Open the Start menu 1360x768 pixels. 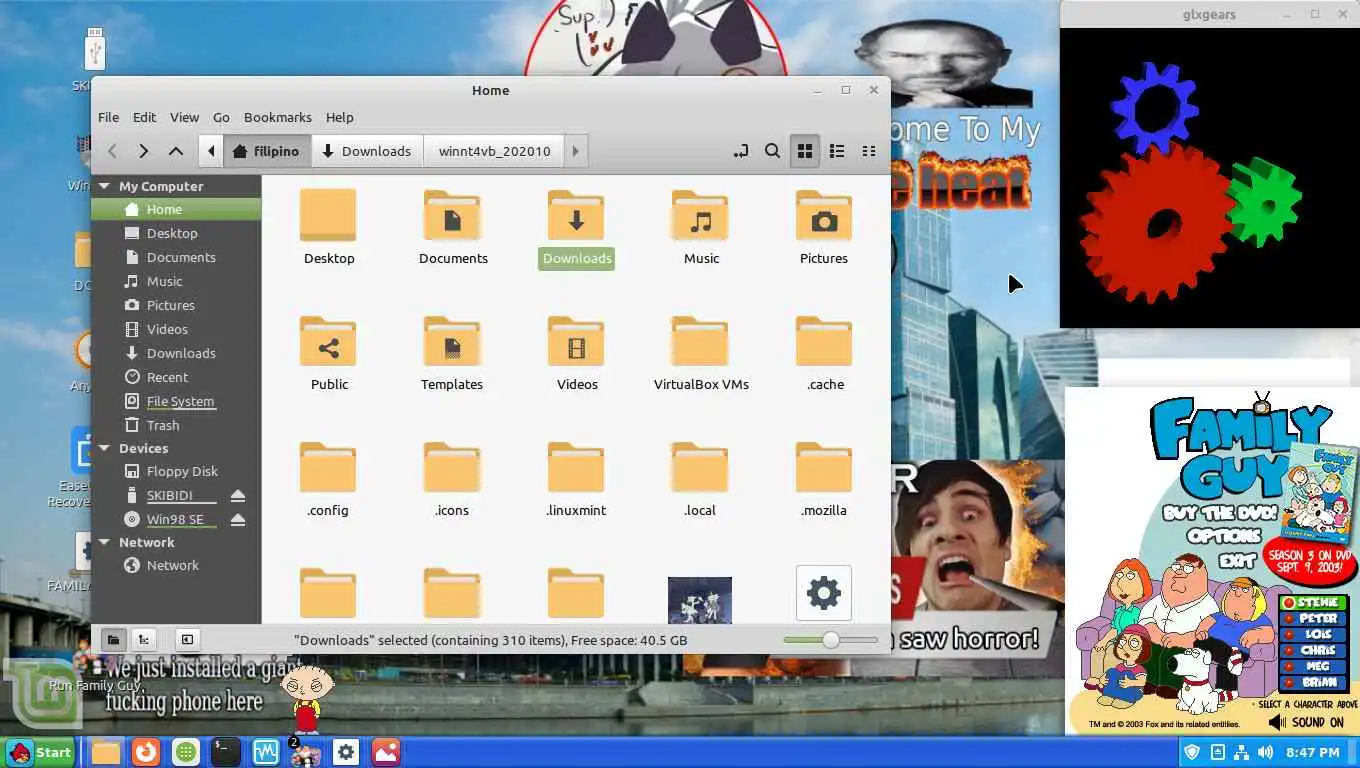pyautogui.click(x=40, y=752)
